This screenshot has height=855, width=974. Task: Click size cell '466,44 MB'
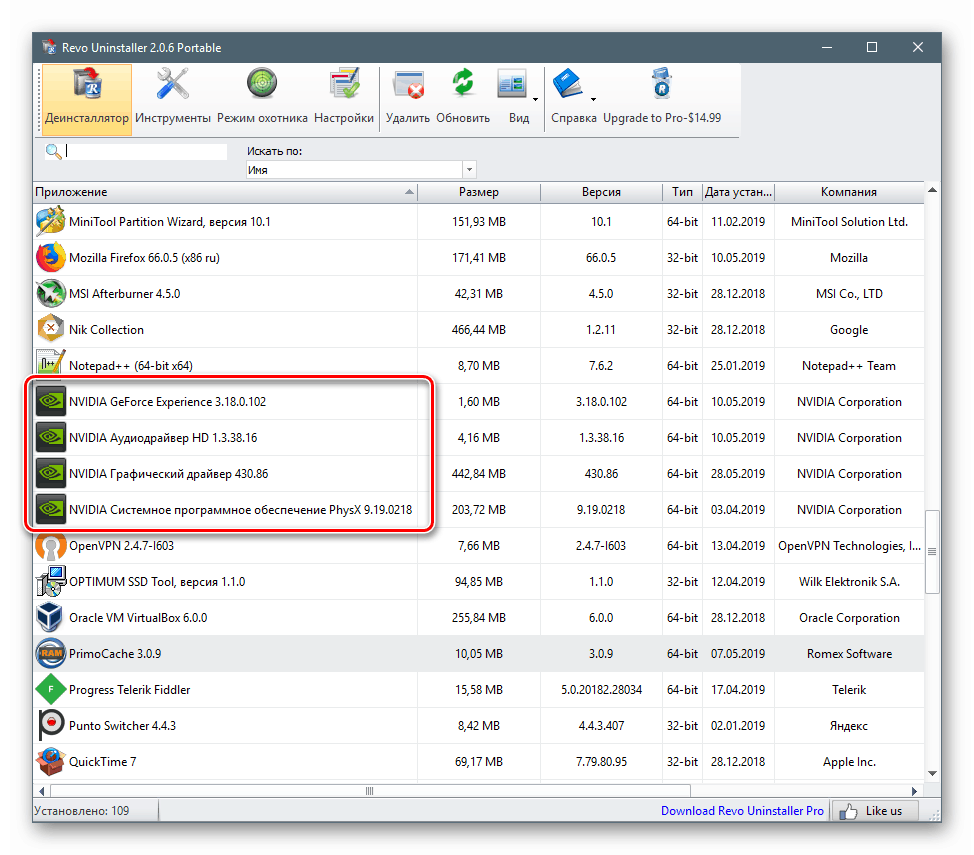tap(478, 330)
